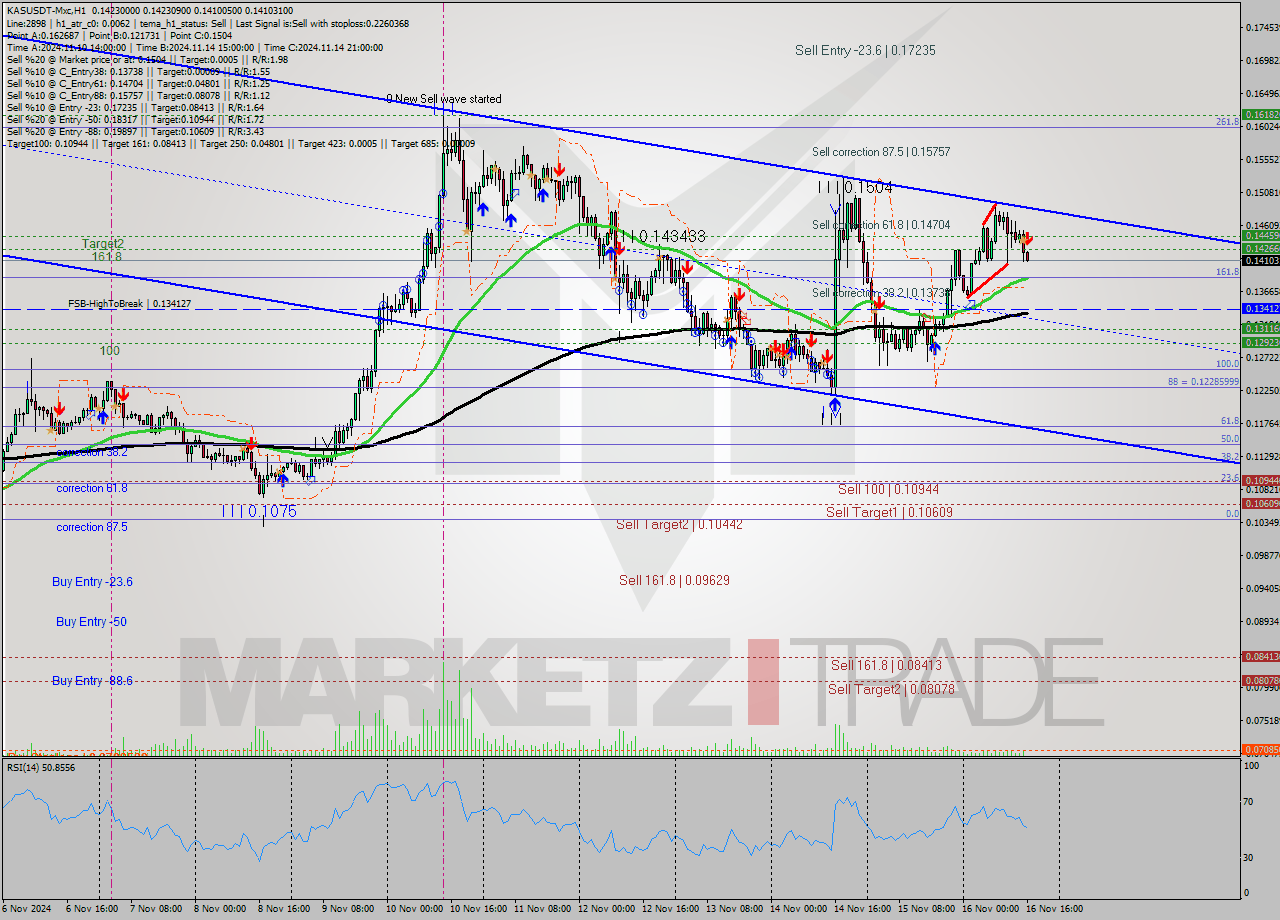1280x920 pixels.
Task: Click the '23.6' Fibonacci level label
Action: 1230,478
